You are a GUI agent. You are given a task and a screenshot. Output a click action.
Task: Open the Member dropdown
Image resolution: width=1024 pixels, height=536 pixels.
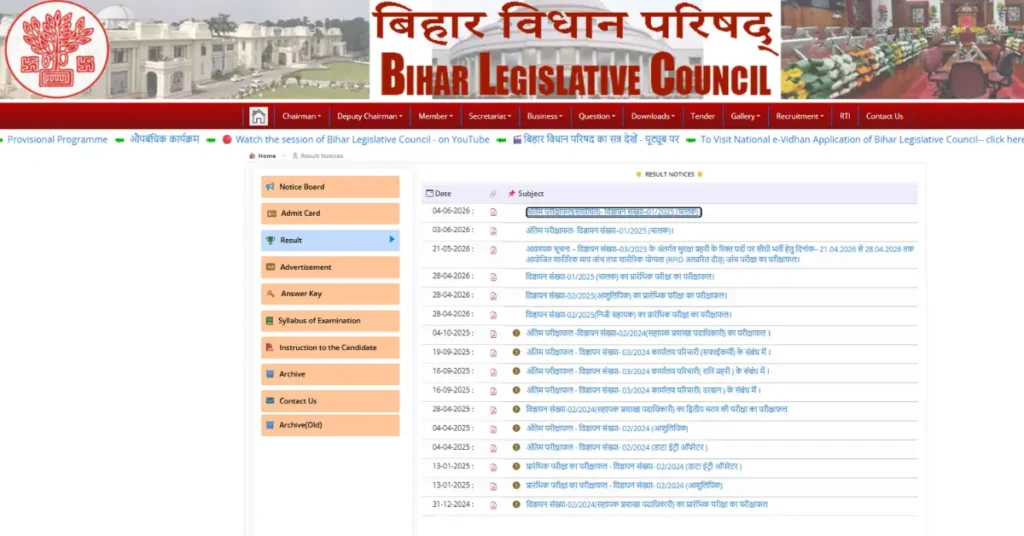click(x=435, y=116)
